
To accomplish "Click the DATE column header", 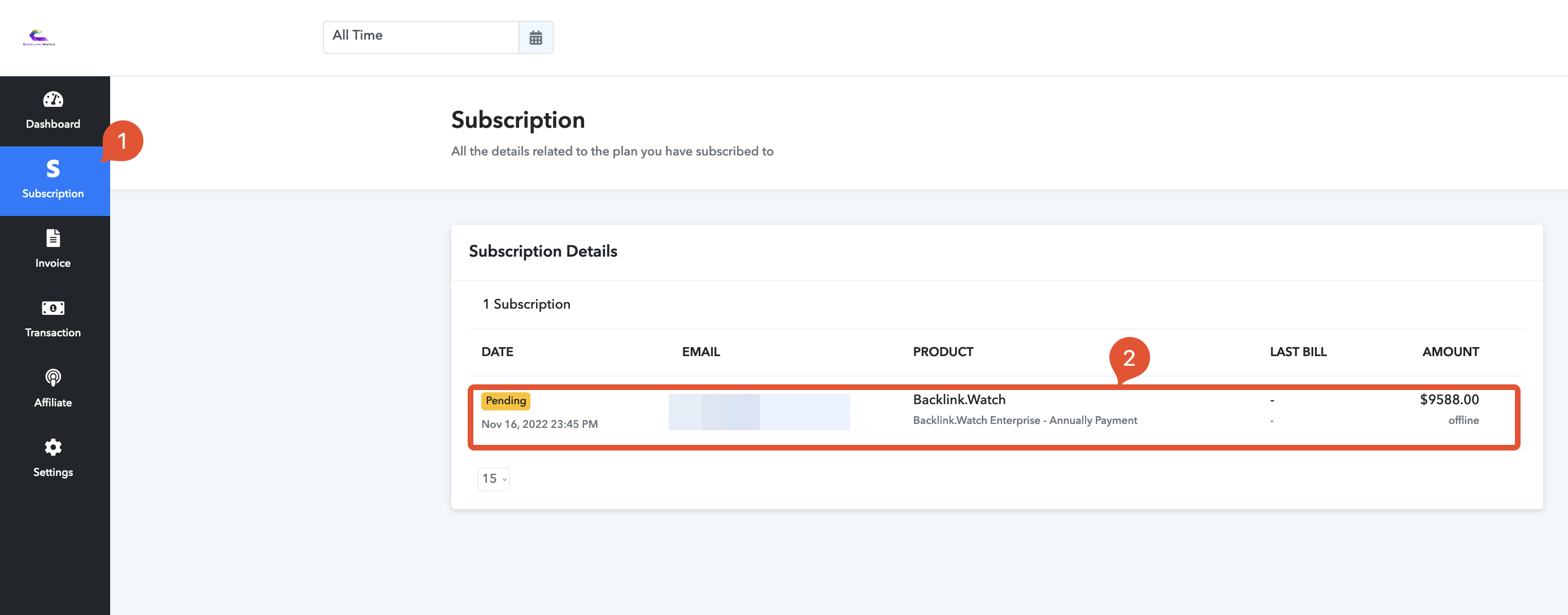I will click(x=497, y=352).
